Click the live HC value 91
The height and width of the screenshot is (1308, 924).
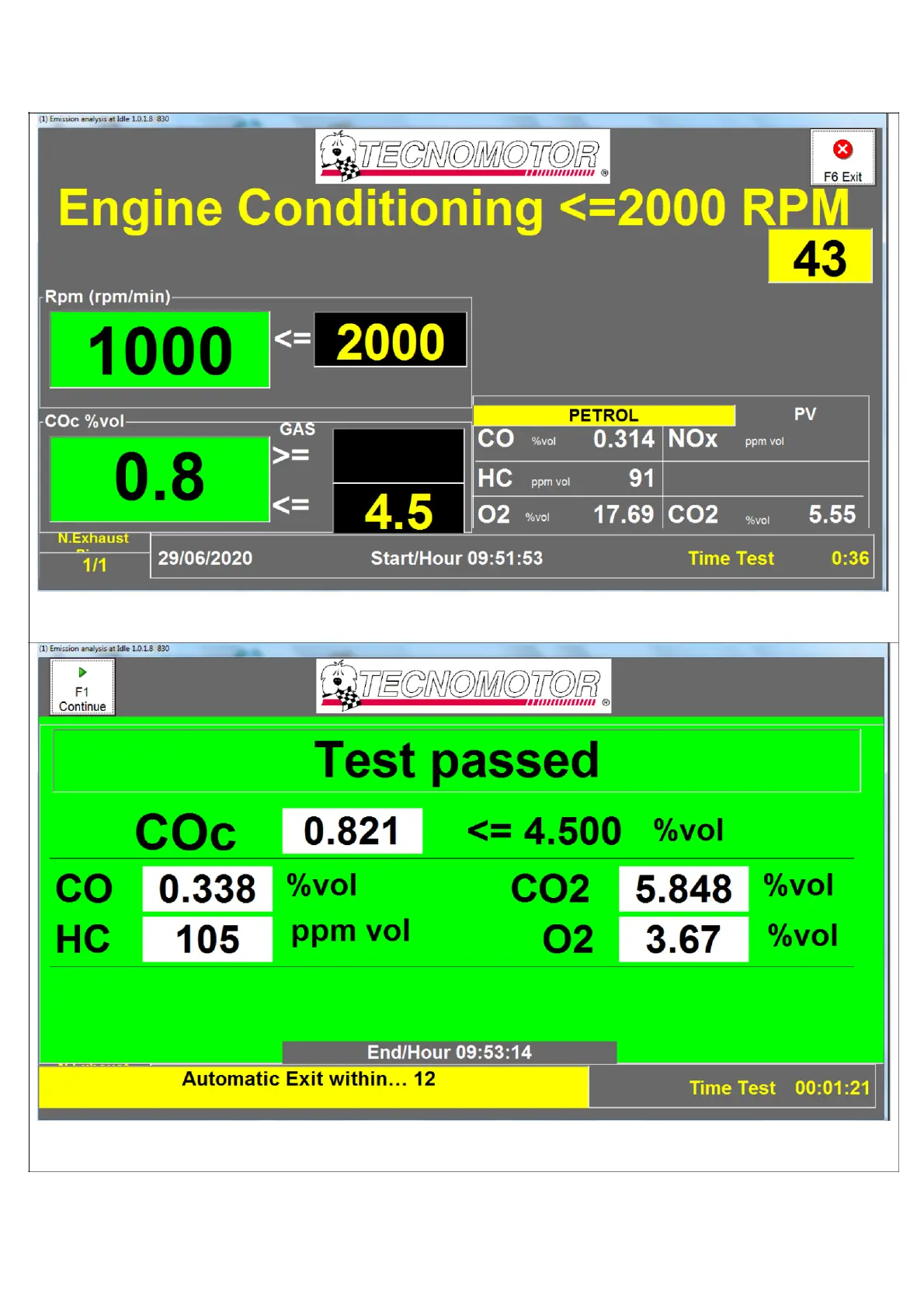point(641,478)
